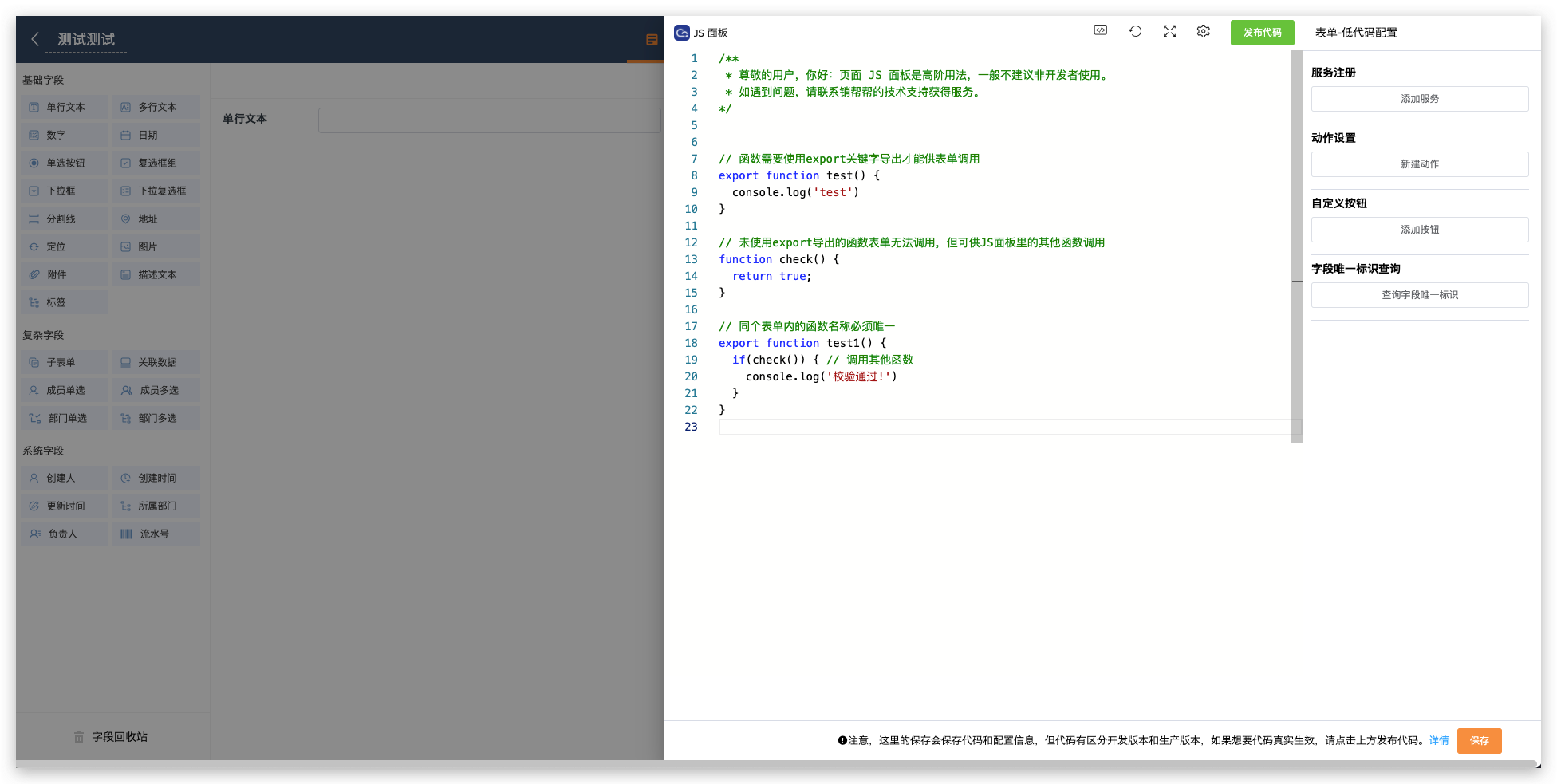Click 查询字段唯一标识 button

click(1419, 295)
